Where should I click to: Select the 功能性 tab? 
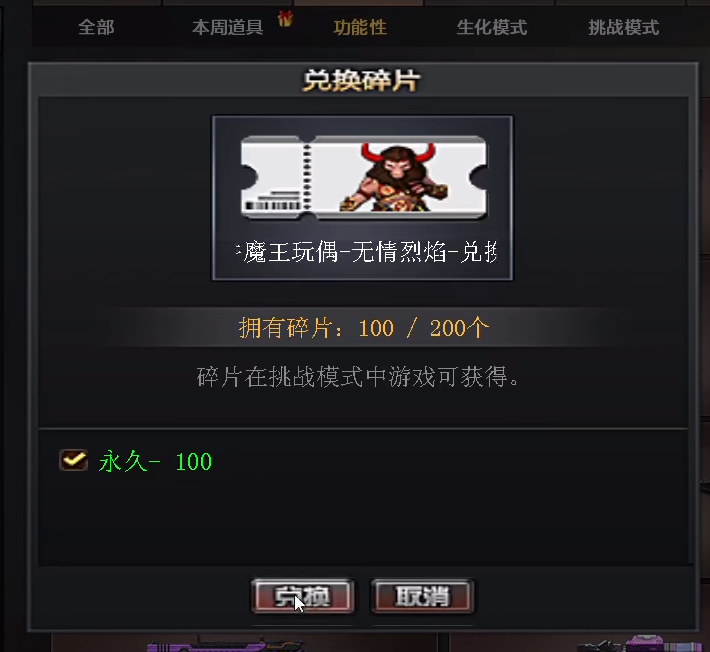pyautogui.click(x=360, y=27)
